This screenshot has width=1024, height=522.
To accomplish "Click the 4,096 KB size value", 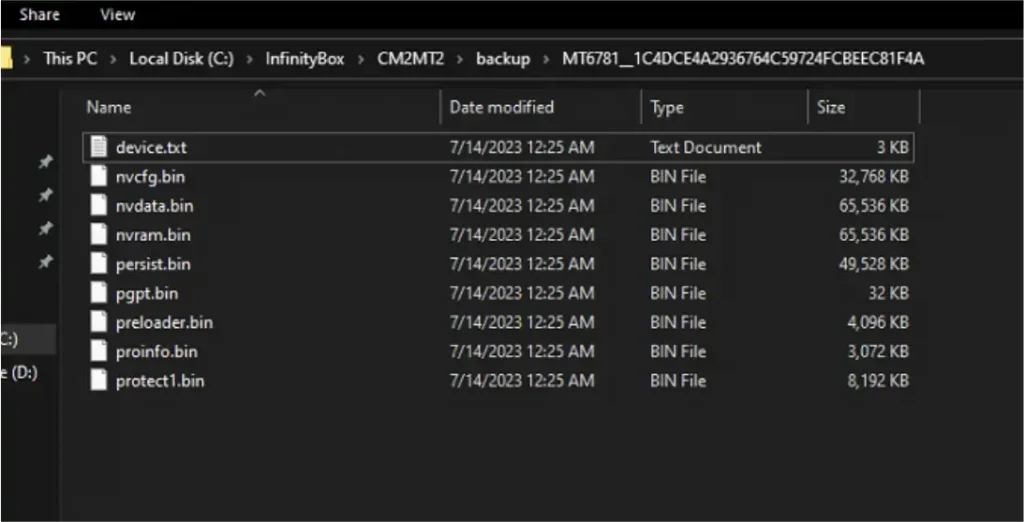I will (878, 322).
